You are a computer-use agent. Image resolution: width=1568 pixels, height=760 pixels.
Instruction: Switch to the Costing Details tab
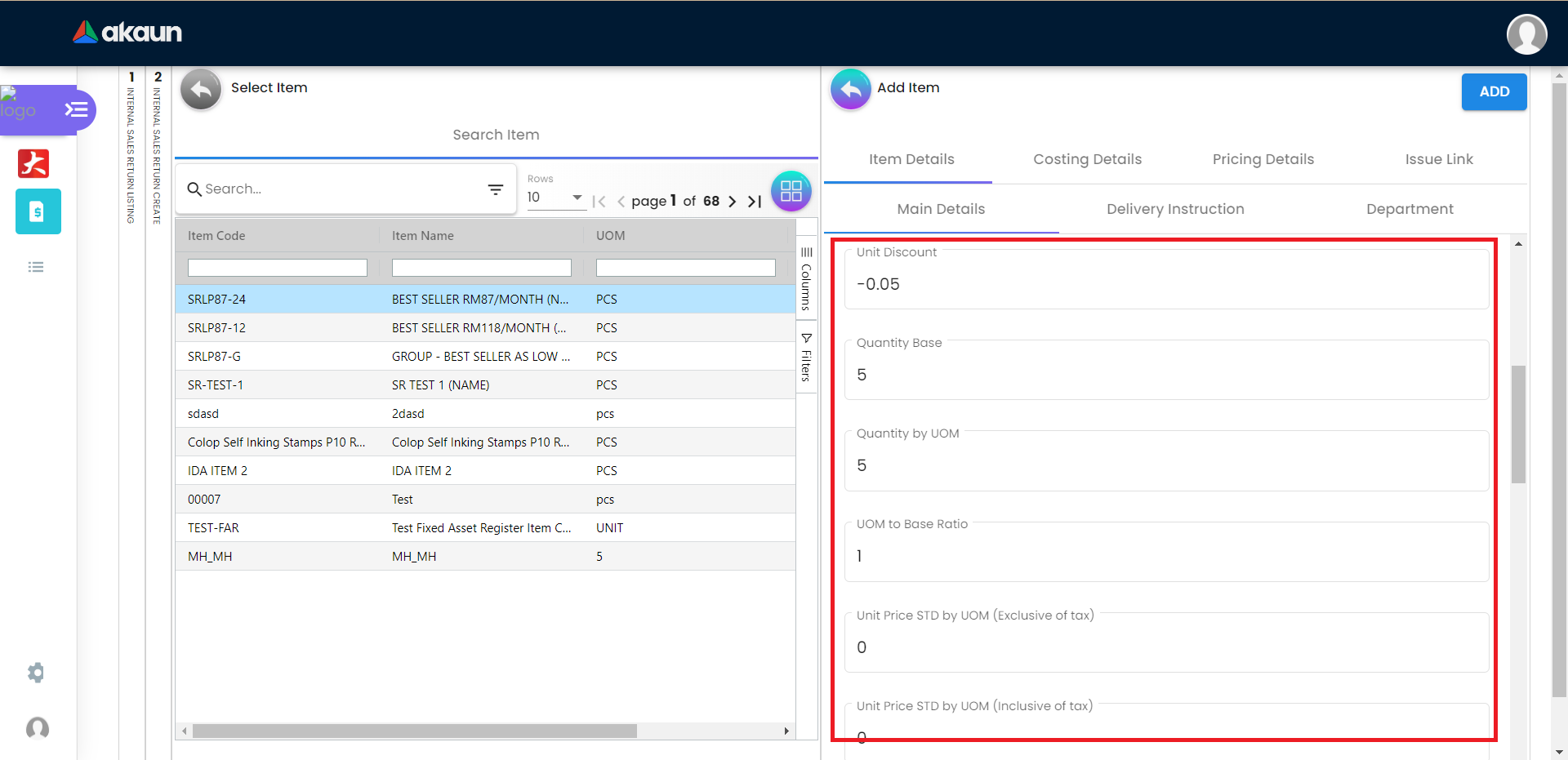click(x=1087, y=159)
